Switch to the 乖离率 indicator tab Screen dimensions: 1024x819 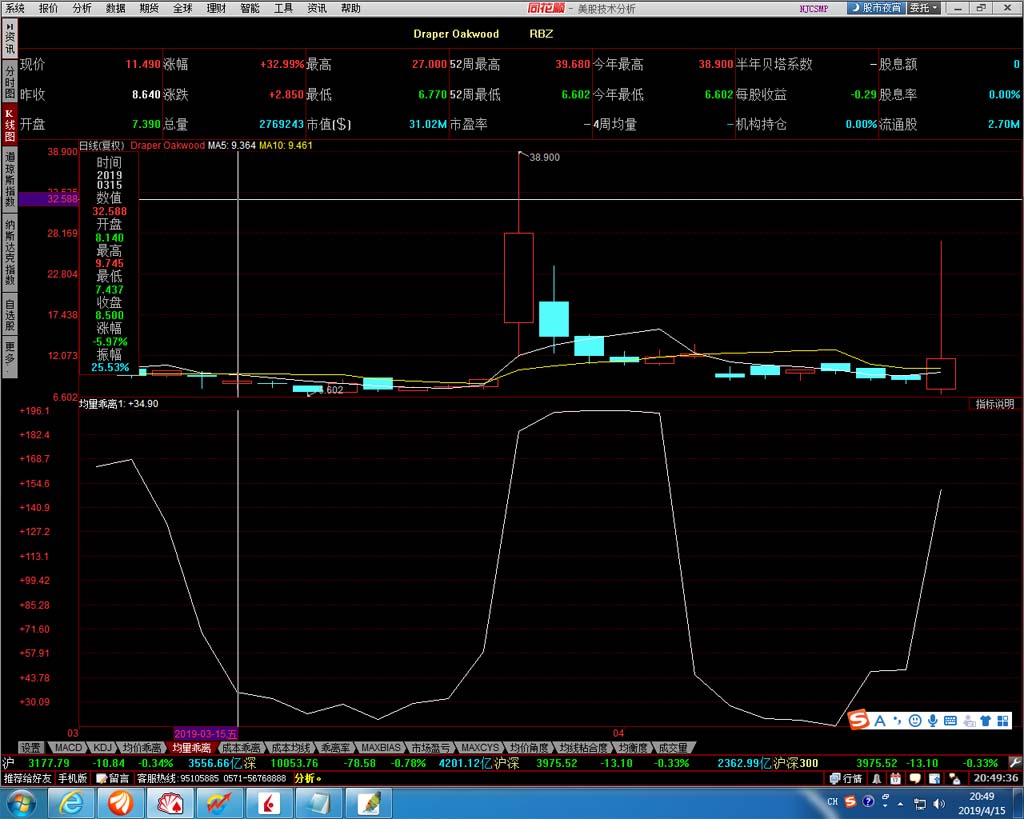pyautogui.click(x=335, y=747)
